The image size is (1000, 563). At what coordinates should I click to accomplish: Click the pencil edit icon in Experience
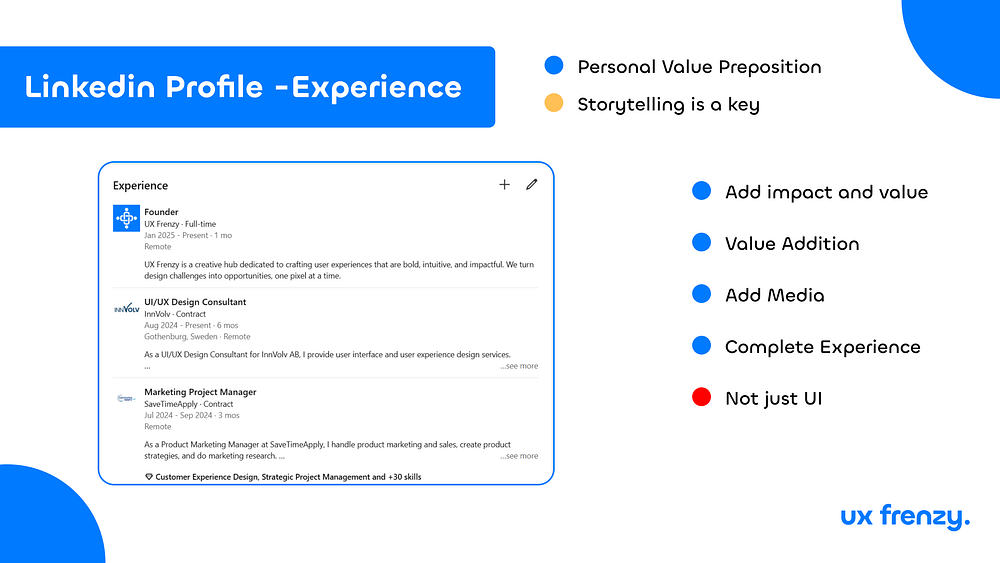531,184
